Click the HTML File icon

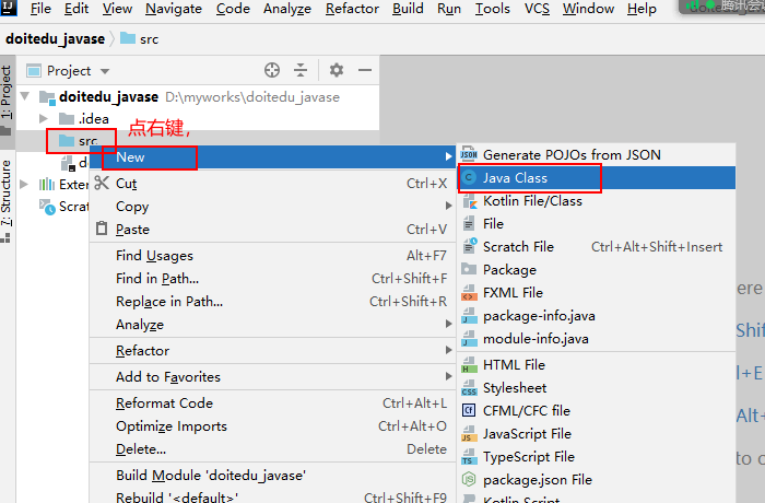click(x=469, y=365)
